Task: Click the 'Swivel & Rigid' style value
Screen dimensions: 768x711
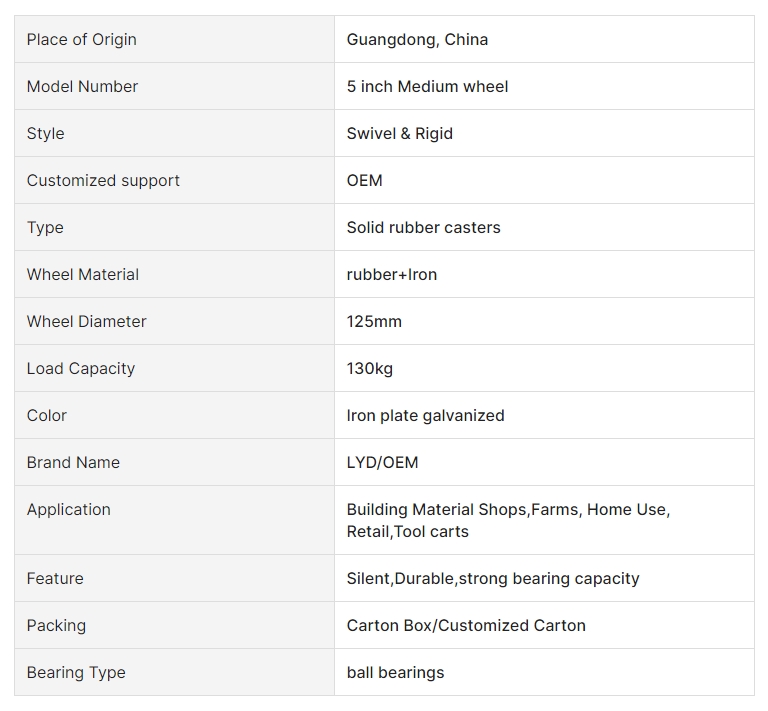Action: tap(400, 133)
